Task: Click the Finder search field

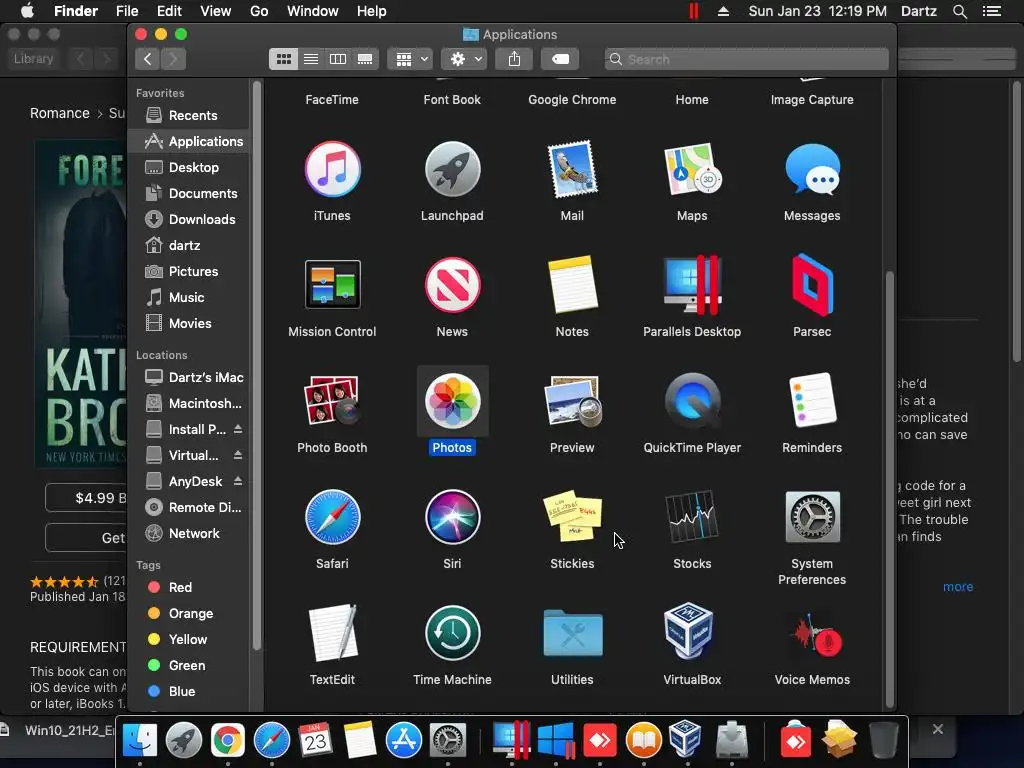Action: click(x=746, y=59)
